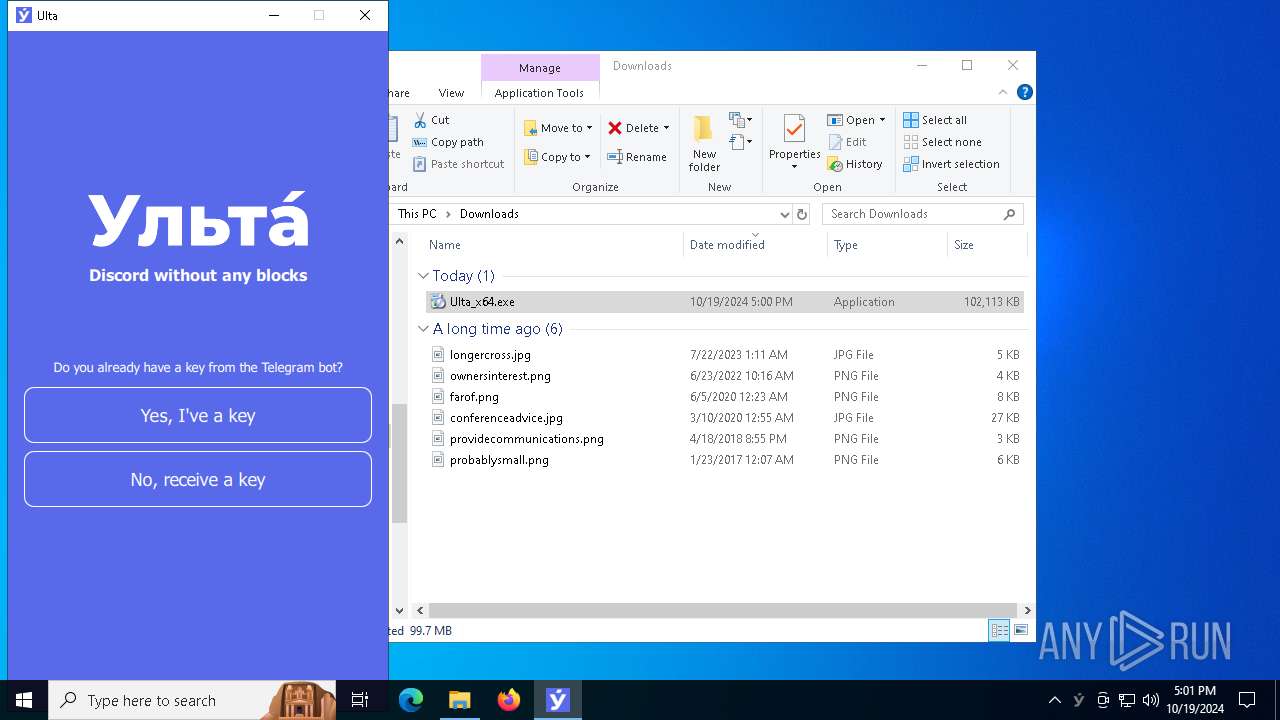Click the search magnifier in Explorer
This screenshot has width=1280, height=720.
(1009, 214)
